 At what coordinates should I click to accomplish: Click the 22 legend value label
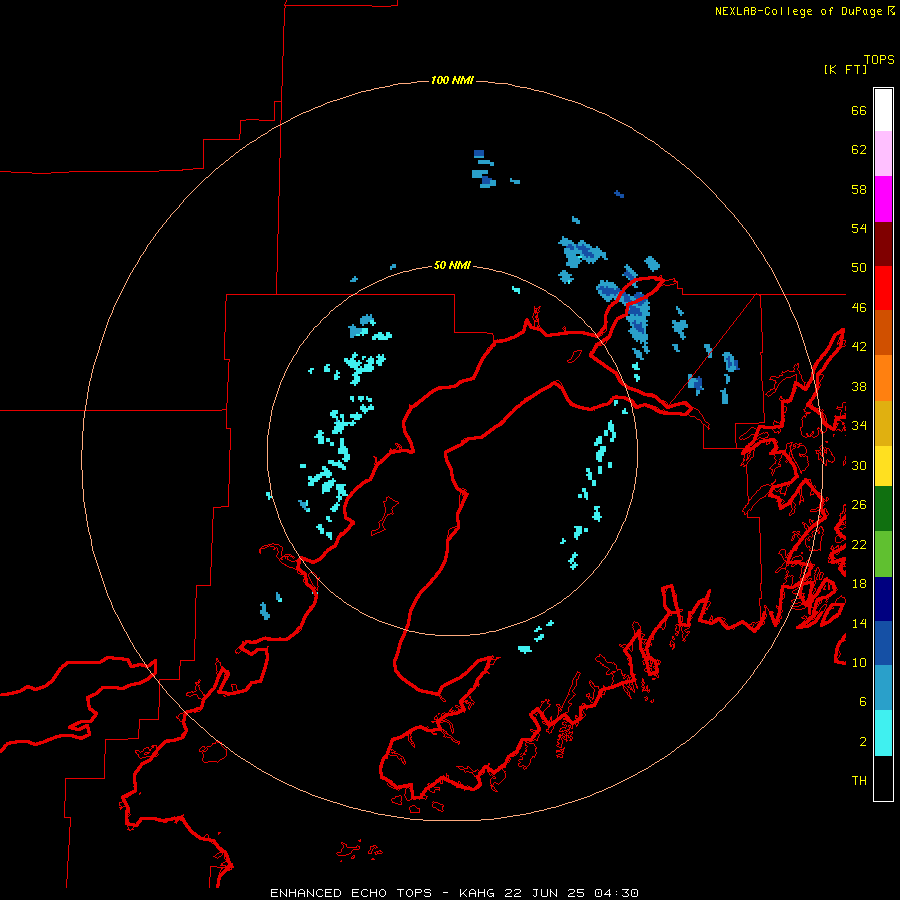859,544
